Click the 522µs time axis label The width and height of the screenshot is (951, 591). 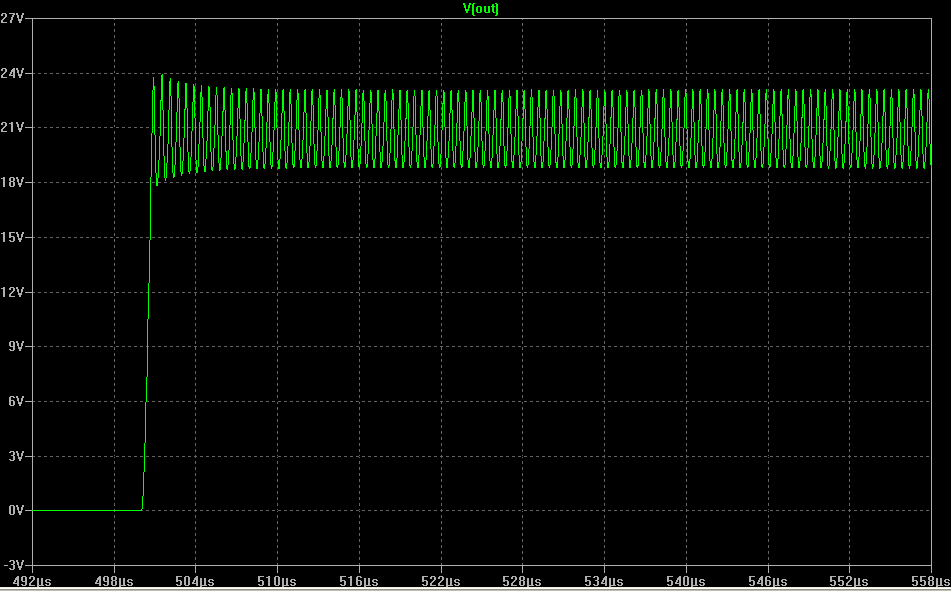coord(441,581)
